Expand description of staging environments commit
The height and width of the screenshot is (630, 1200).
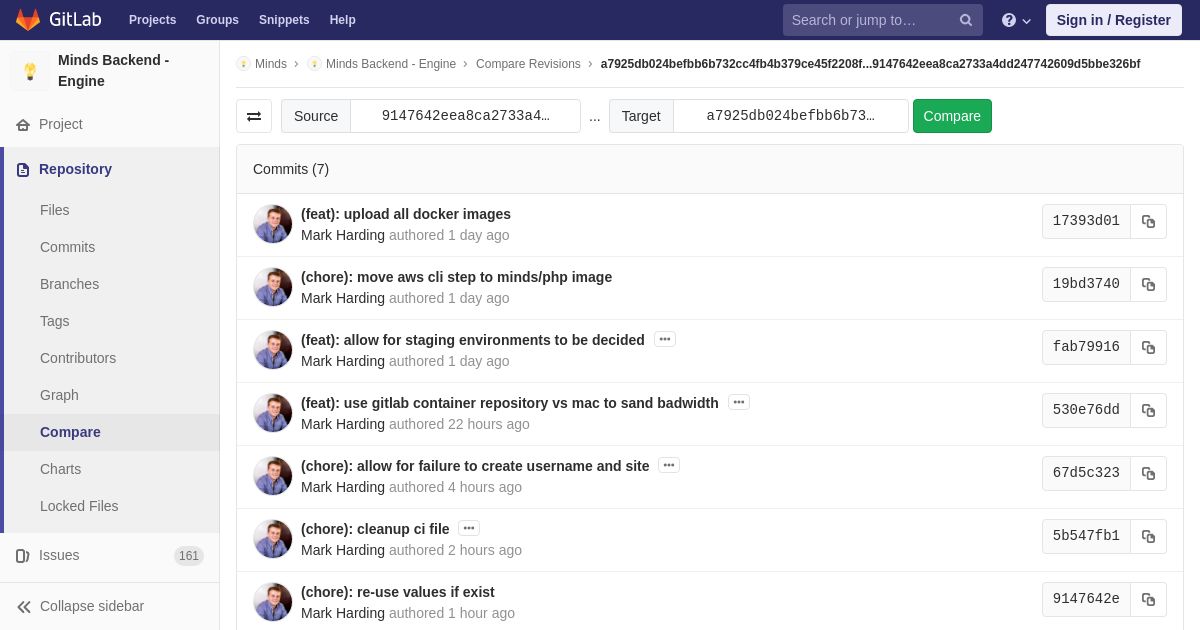(665, 340)
